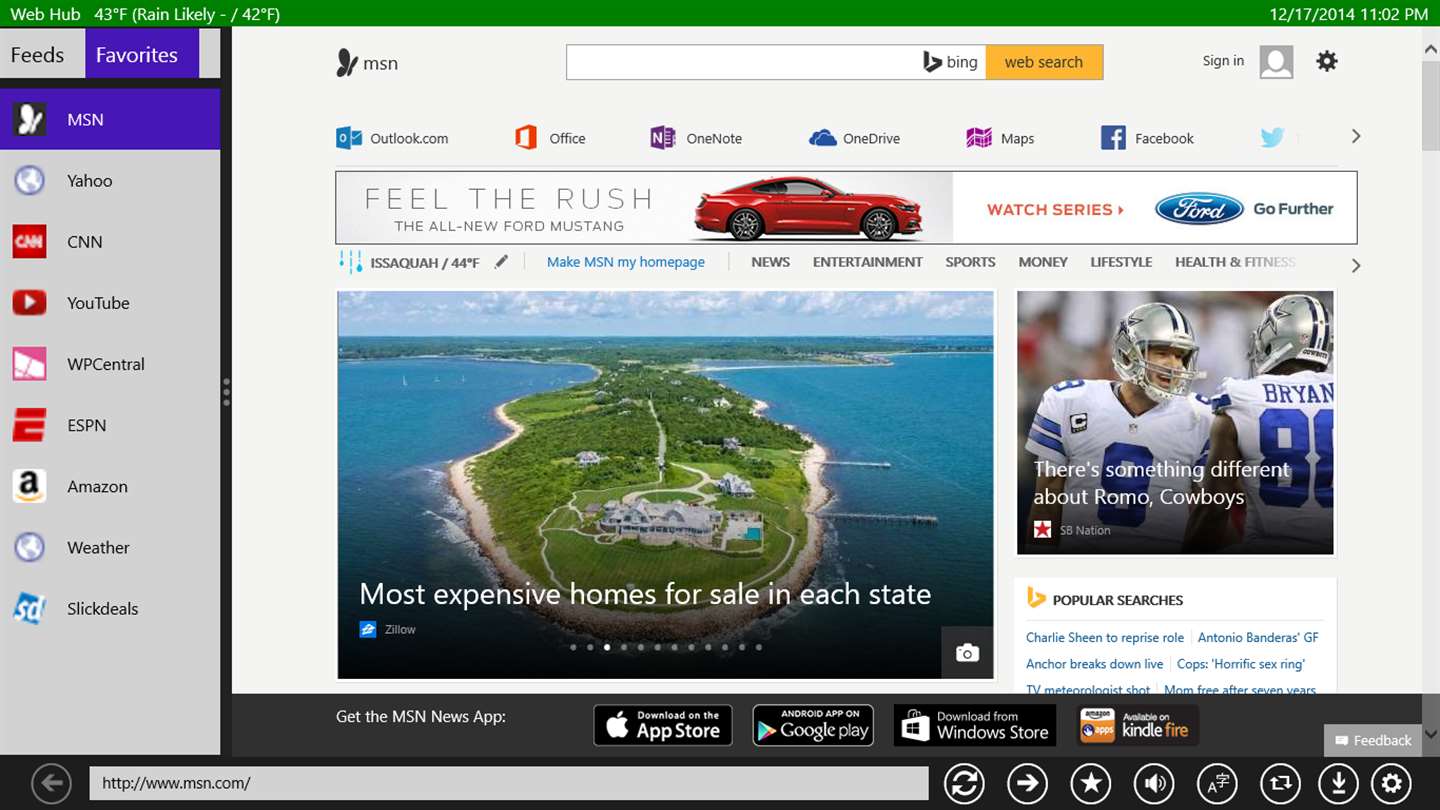Open the ENTERTAINMENT section
1440x810 pixels.
[867, 262]
